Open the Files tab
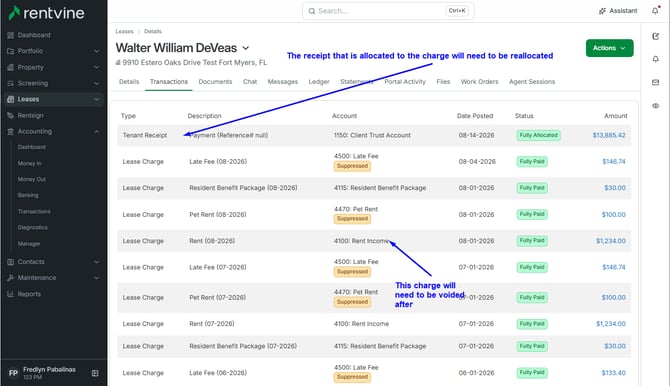Viewport: 670px width, 386px height. coord(443,82)
